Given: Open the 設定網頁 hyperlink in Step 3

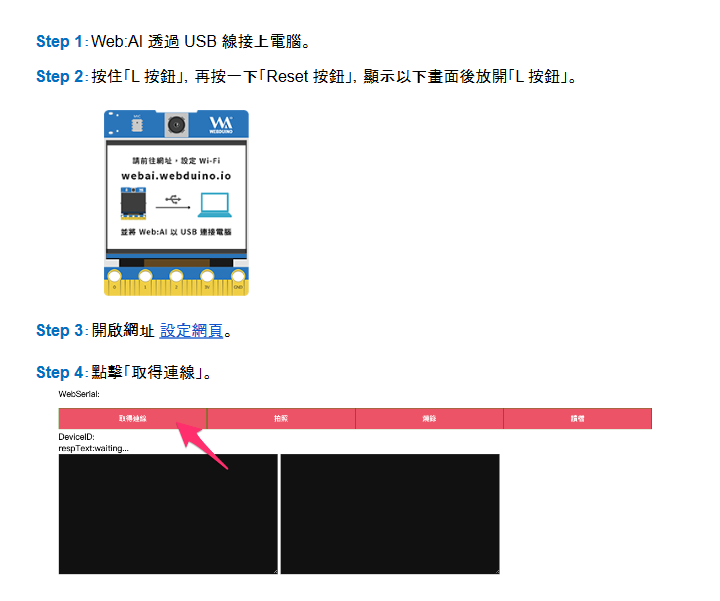Looking at the screenshot, I should 191,330.
